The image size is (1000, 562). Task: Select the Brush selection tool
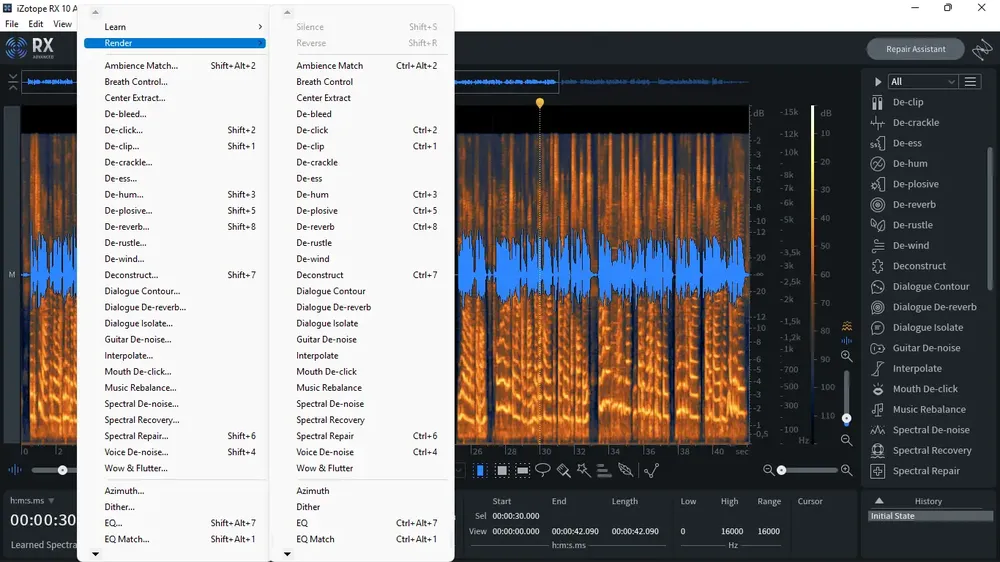pos(564,470)
